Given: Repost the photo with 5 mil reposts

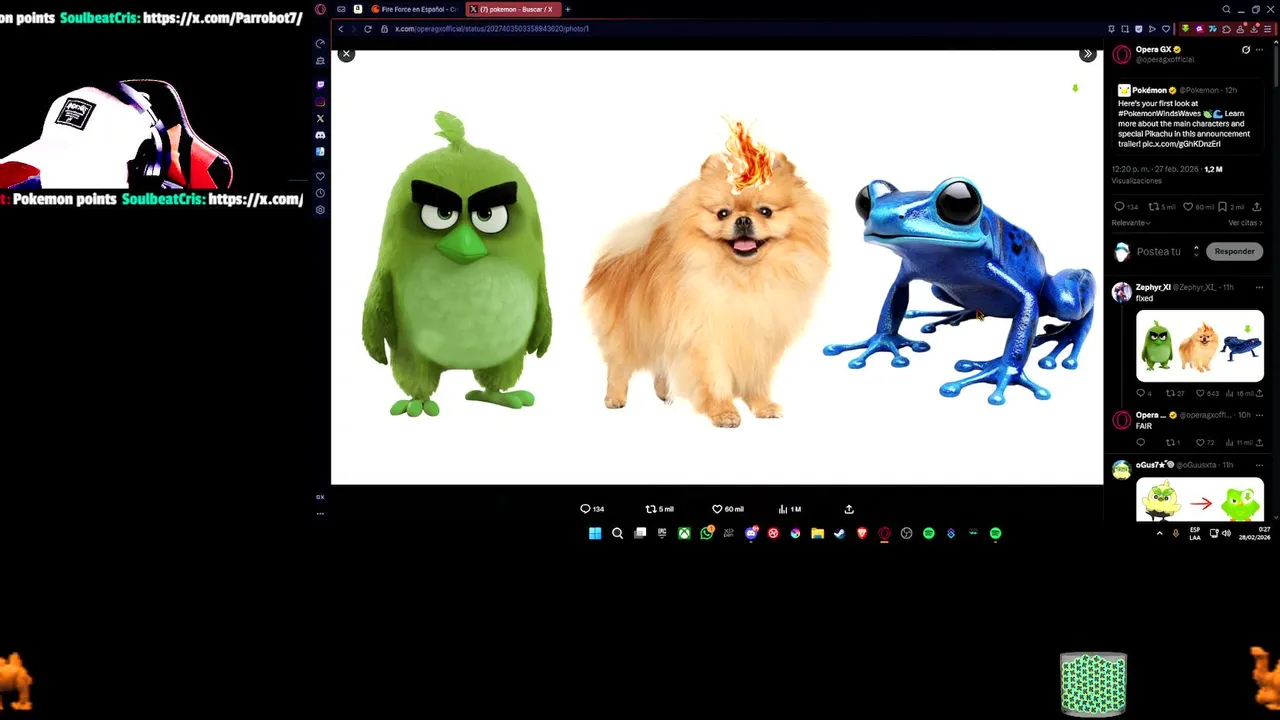Looking at the screenshot, I should [660, 509].
